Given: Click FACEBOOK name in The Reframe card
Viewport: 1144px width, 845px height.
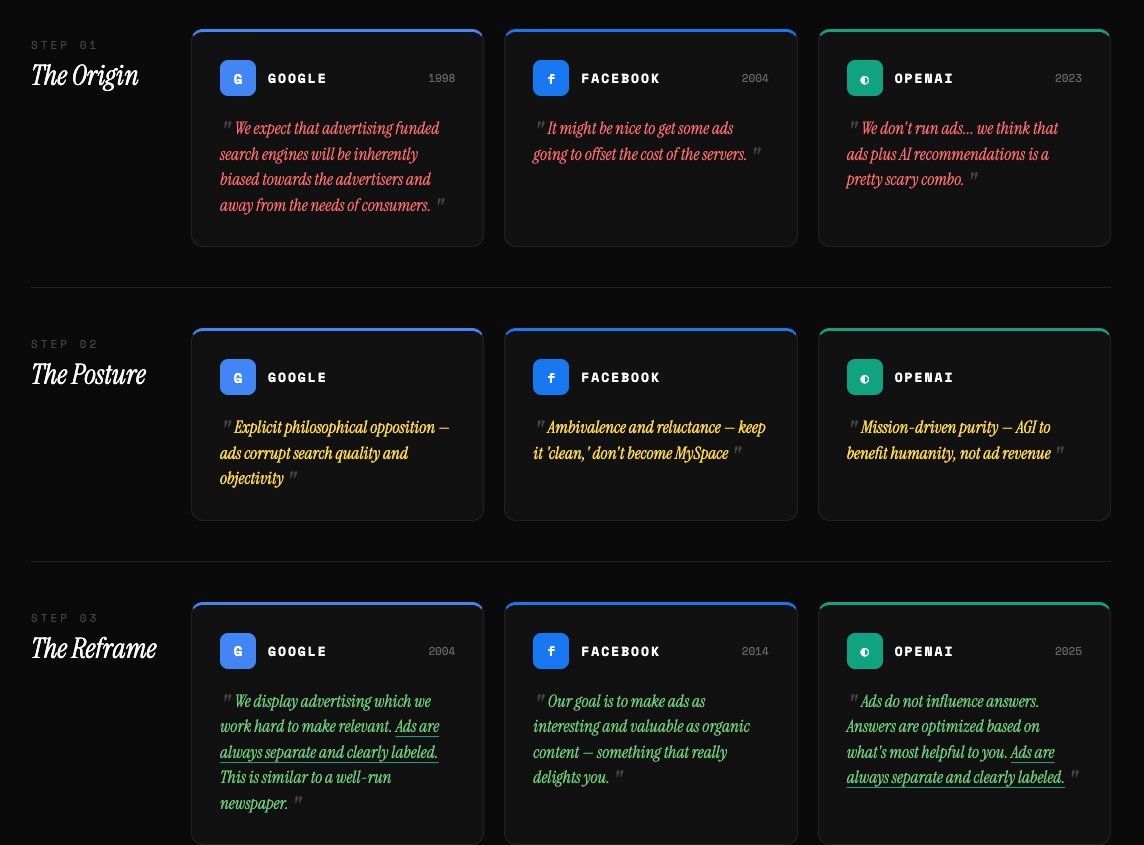Looking at the screenshot, I should coord(620,651).
